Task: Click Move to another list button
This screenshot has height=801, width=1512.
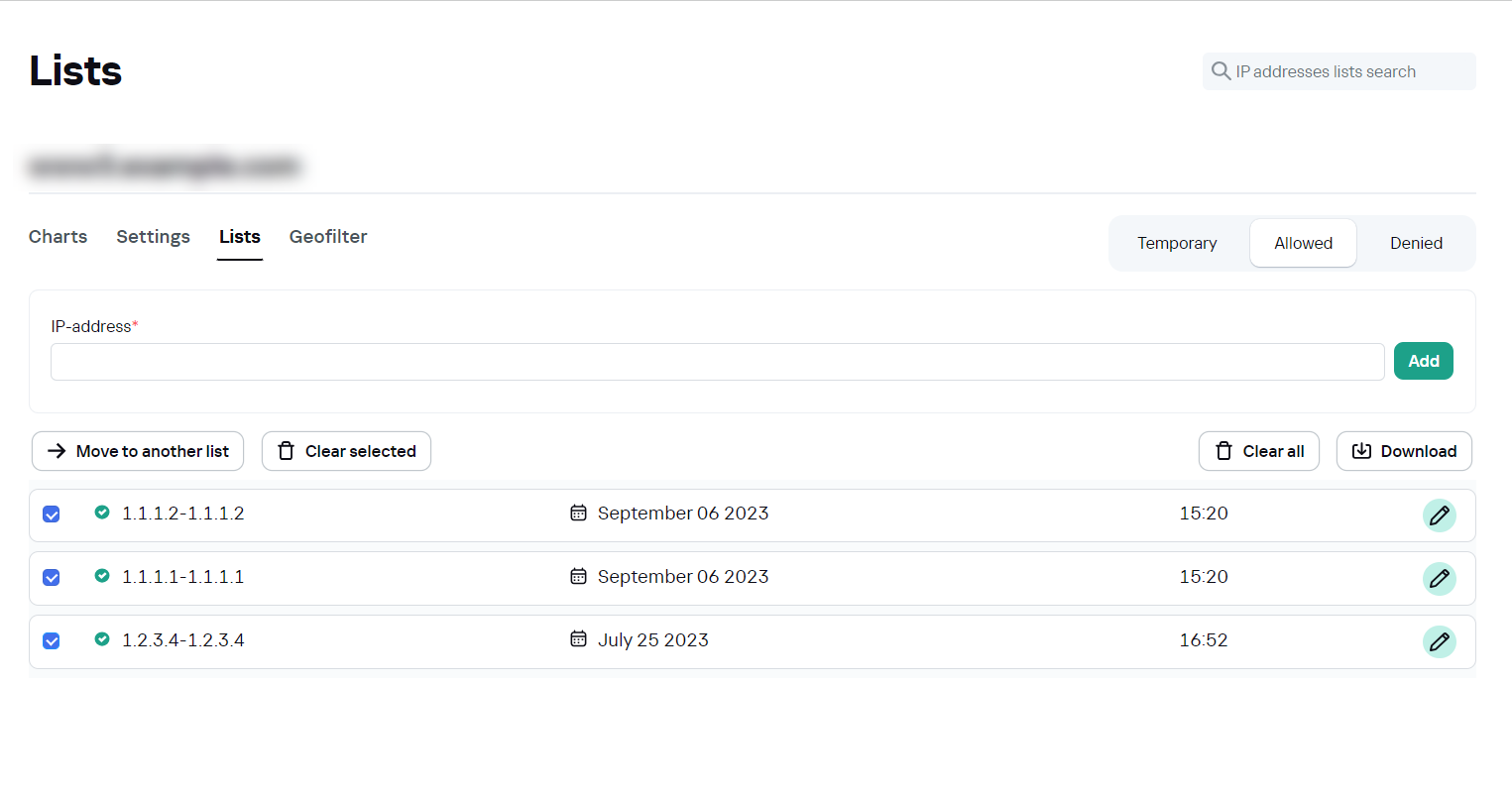Action: tap(138, 451)
